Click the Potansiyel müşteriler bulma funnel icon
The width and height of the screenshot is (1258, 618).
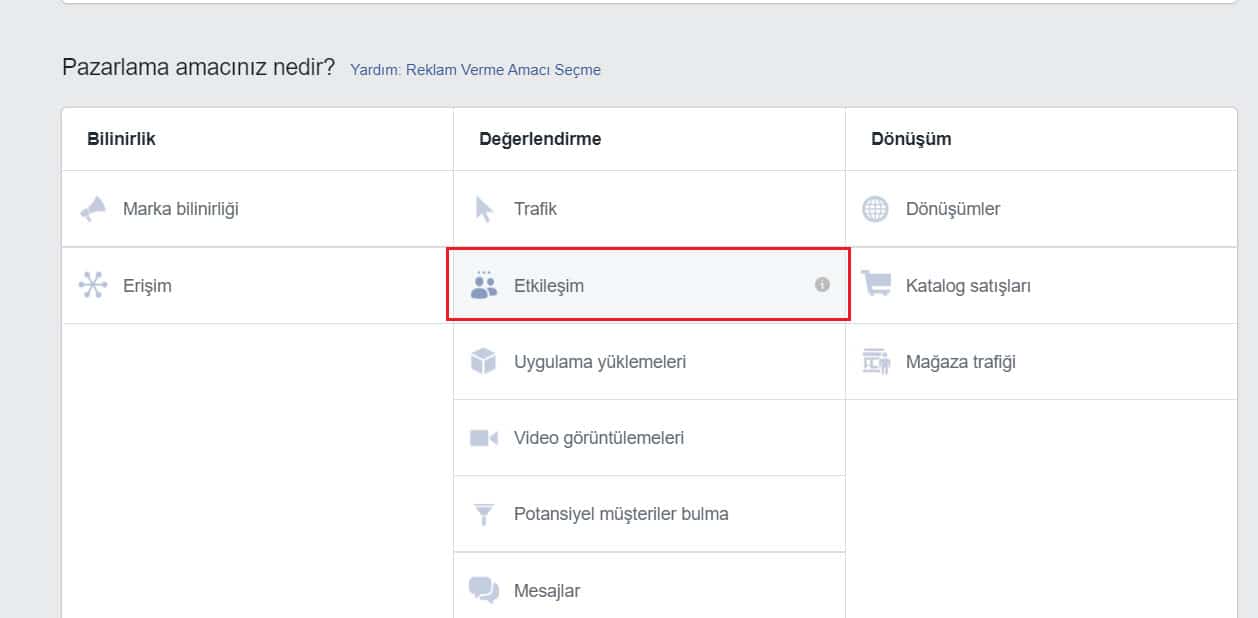coord(482,513)
